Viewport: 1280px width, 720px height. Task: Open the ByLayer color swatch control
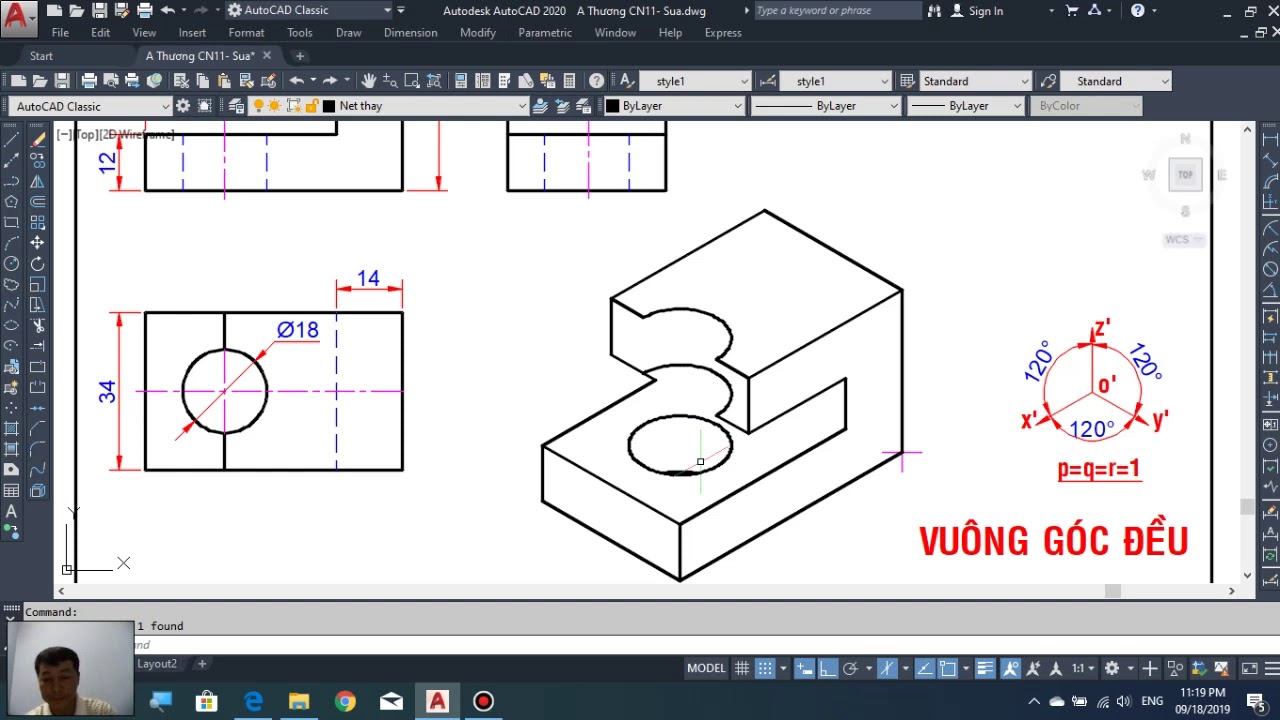coord(675,106)
